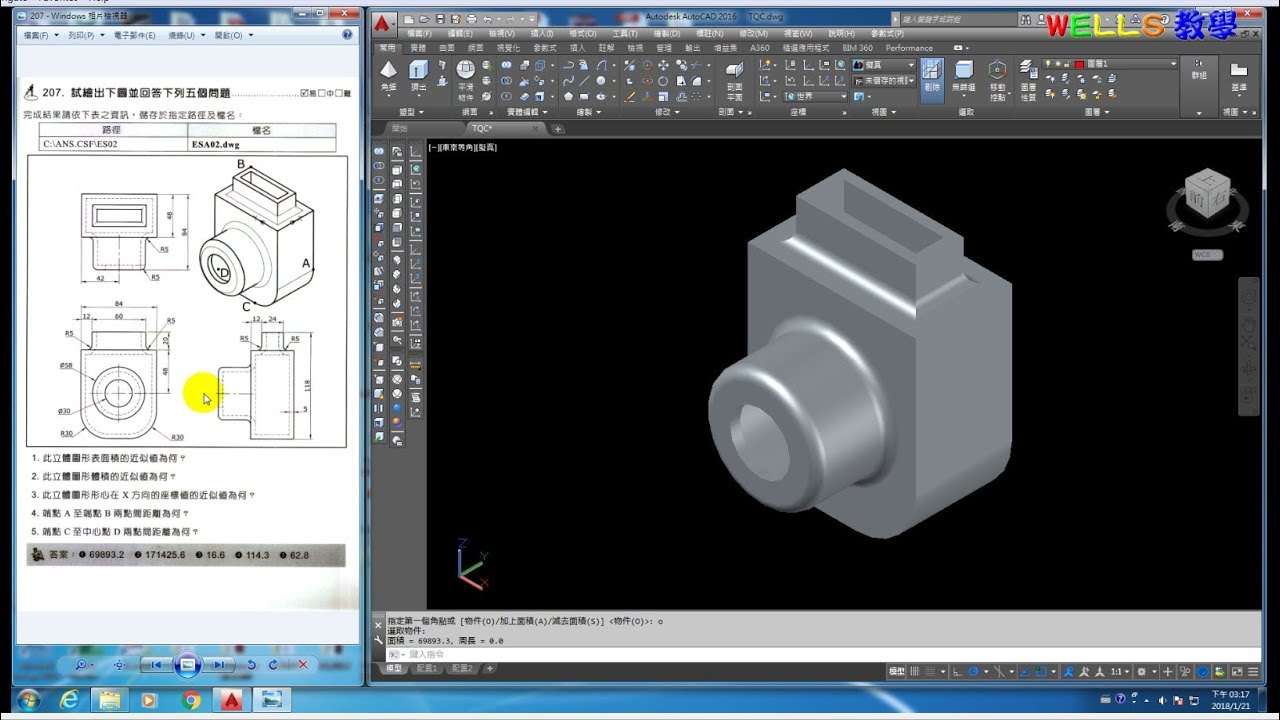The image size is (1280, 720).
Task: Click the delete icon in the photo viewer
Action: click(303, 664)
